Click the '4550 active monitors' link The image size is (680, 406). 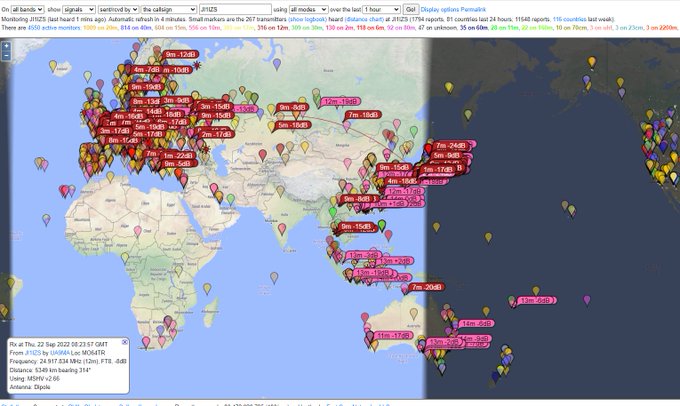54,28
